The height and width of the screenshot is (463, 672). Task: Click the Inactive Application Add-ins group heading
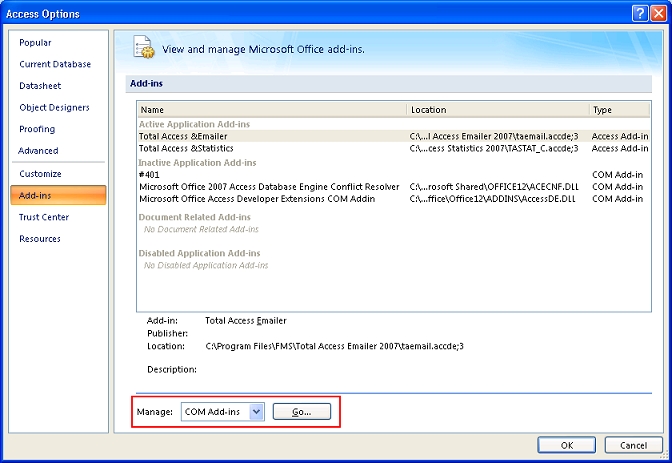pos(197,163)
